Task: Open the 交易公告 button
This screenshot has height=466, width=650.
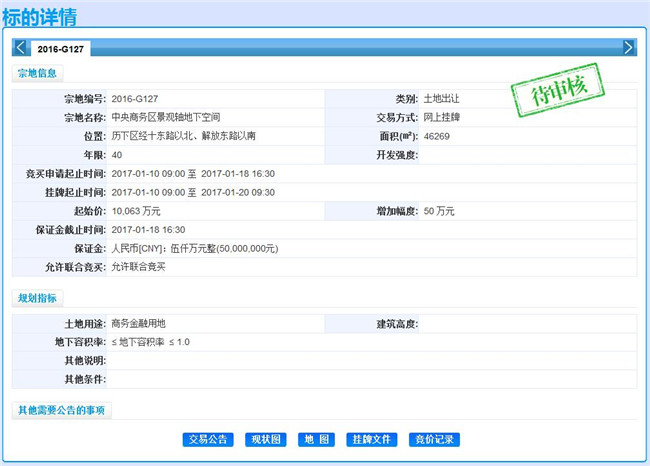Action: tap(208, 439)
